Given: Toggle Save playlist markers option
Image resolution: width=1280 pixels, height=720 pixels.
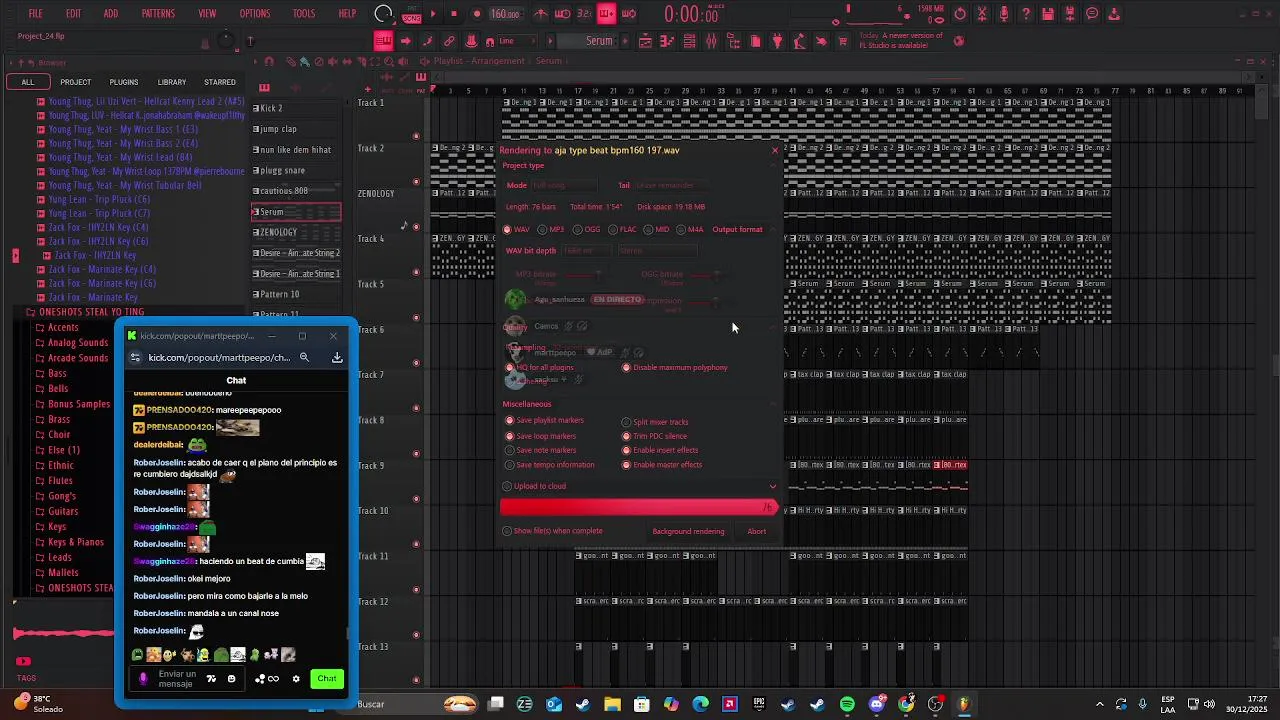Looking at the screenshot, I should pyautogui.click(x=508, y=421).
